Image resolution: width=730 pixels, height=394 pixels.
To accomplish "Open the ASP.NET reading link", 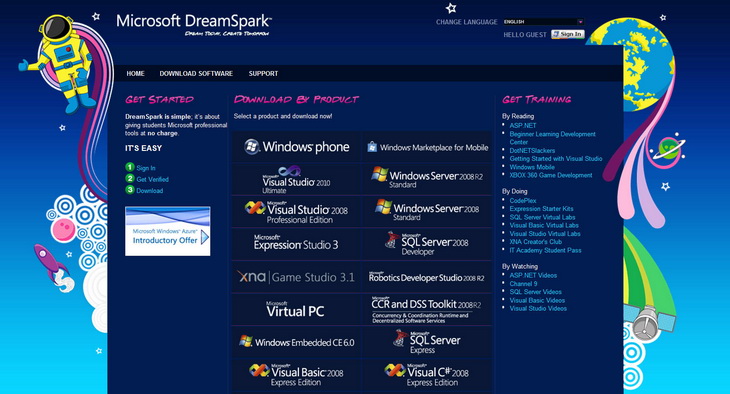I will click(523, 125).
